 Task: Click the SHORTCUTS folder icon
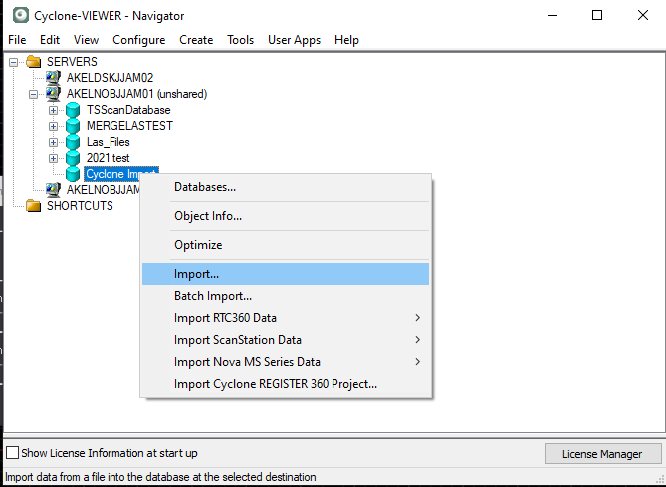click(34, 206)
